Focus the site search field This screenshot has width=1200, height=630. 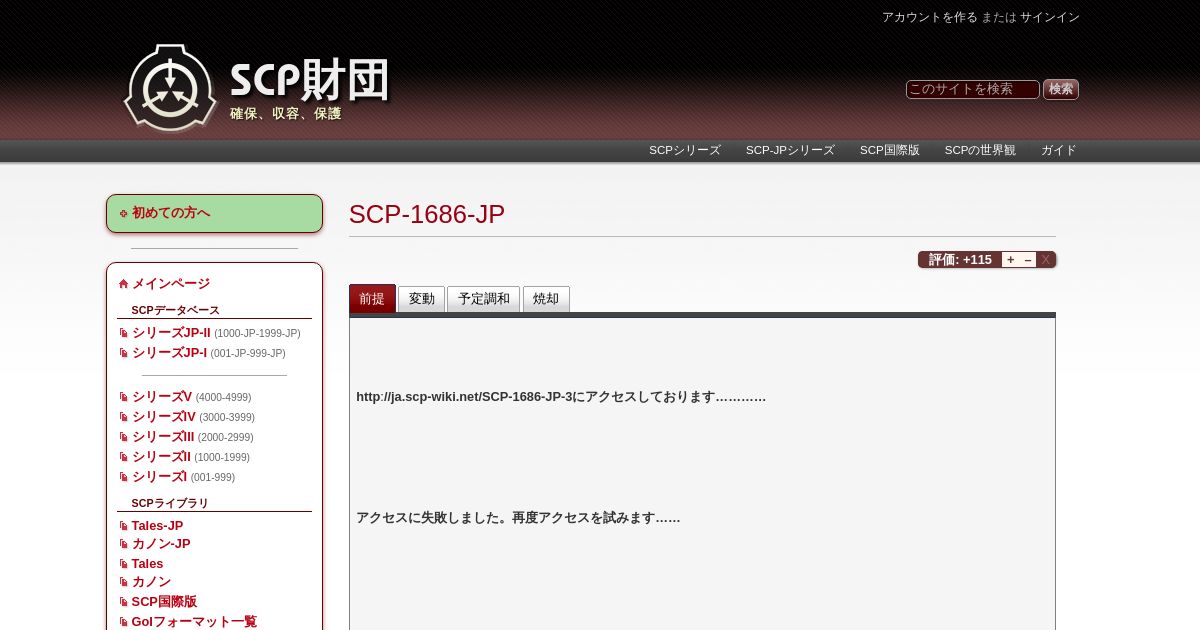click(x=972, y=89)
